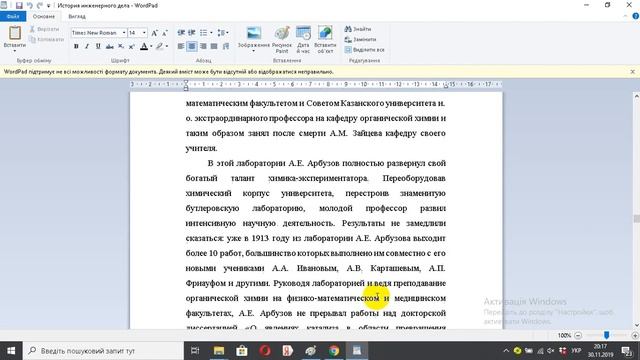Click the increase indent icon
640x360 pixels.
(191, 33)
